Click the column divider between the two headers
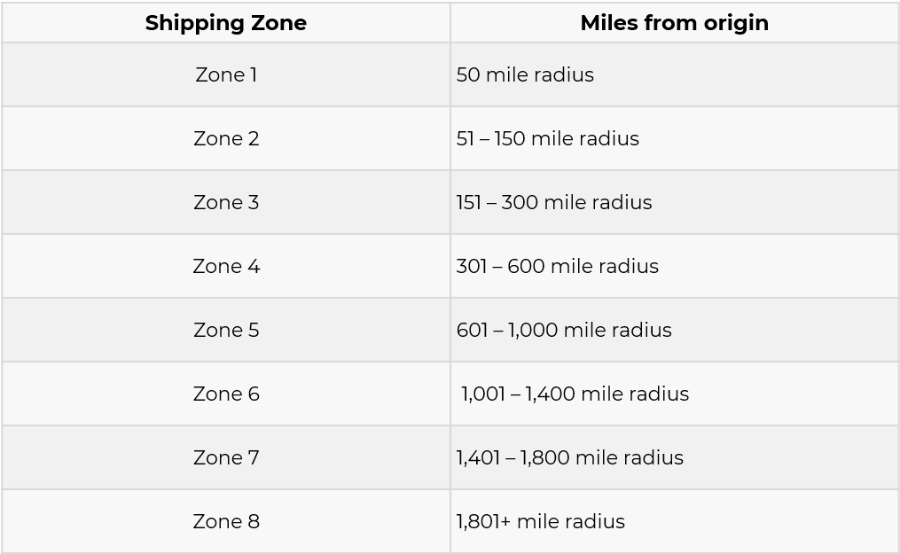This screenshot has width=900, height=554. tap(450, 23)
